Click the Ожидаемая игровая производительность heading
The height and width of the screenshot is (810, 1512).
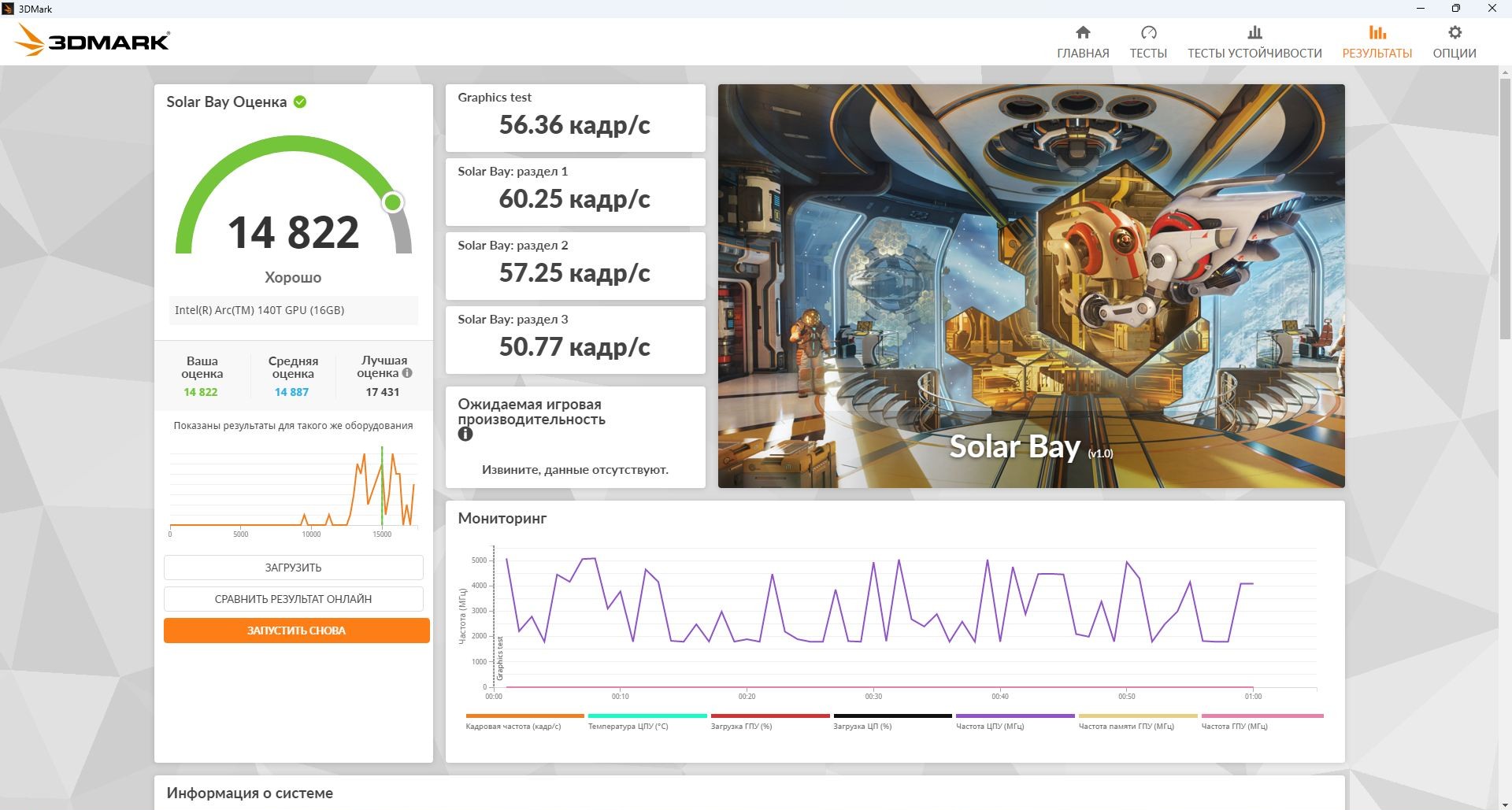coord(532,412)
